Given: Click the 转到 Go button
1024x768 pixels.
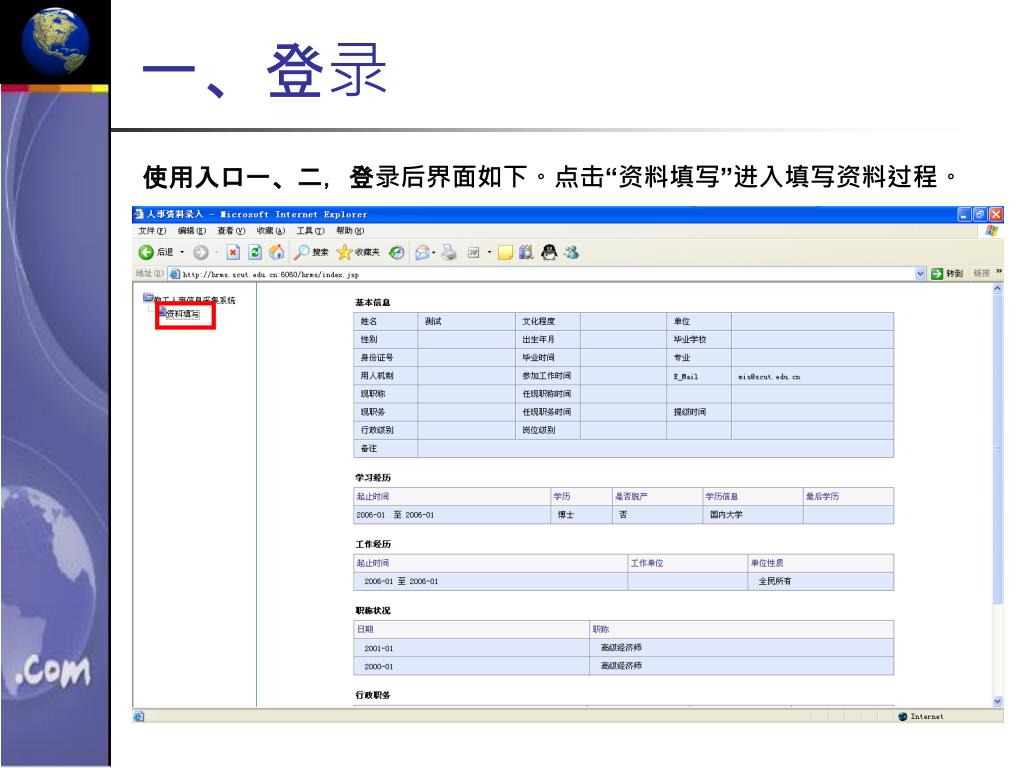Looking at the screenshot, I should pyautogui.click(x=947, y=273).
